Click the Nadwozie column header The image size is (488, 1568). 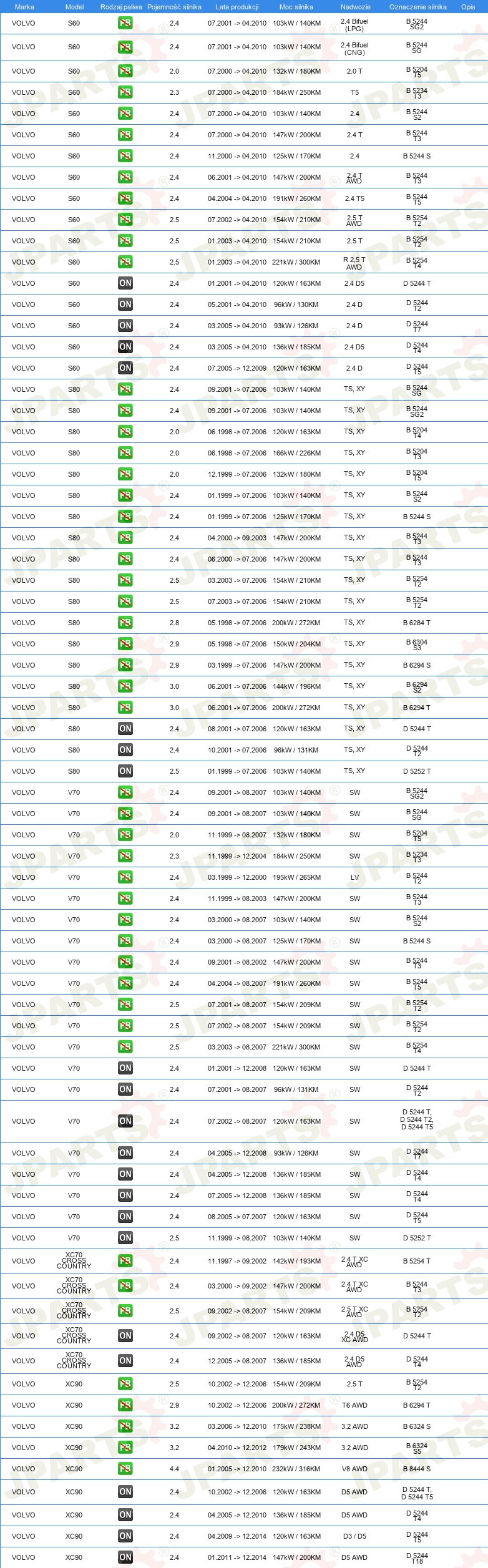point(356,7)
